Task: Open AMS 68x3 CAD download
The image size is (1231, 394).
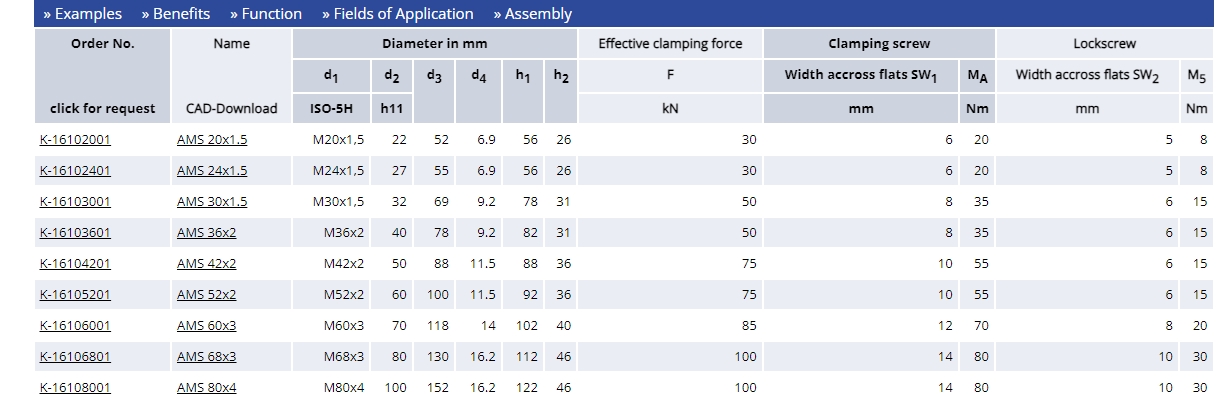Action: click(x=206, y=356)
